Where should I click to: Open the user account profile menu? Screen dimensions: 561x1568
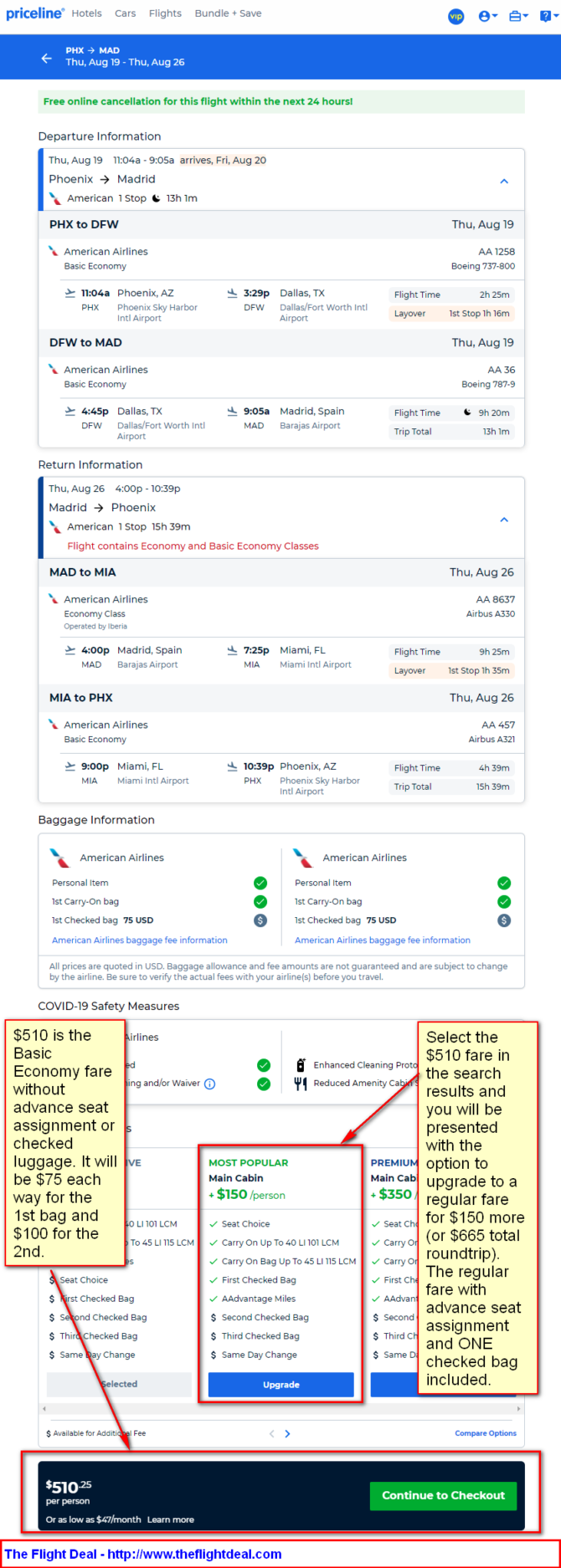coord(487,16)
